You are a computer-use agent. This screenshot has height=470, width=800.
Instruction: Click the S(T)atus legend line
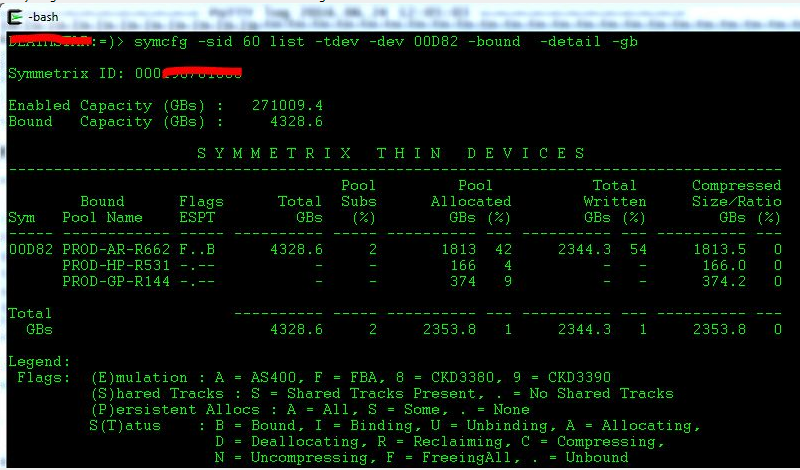(x=395, y=426)
